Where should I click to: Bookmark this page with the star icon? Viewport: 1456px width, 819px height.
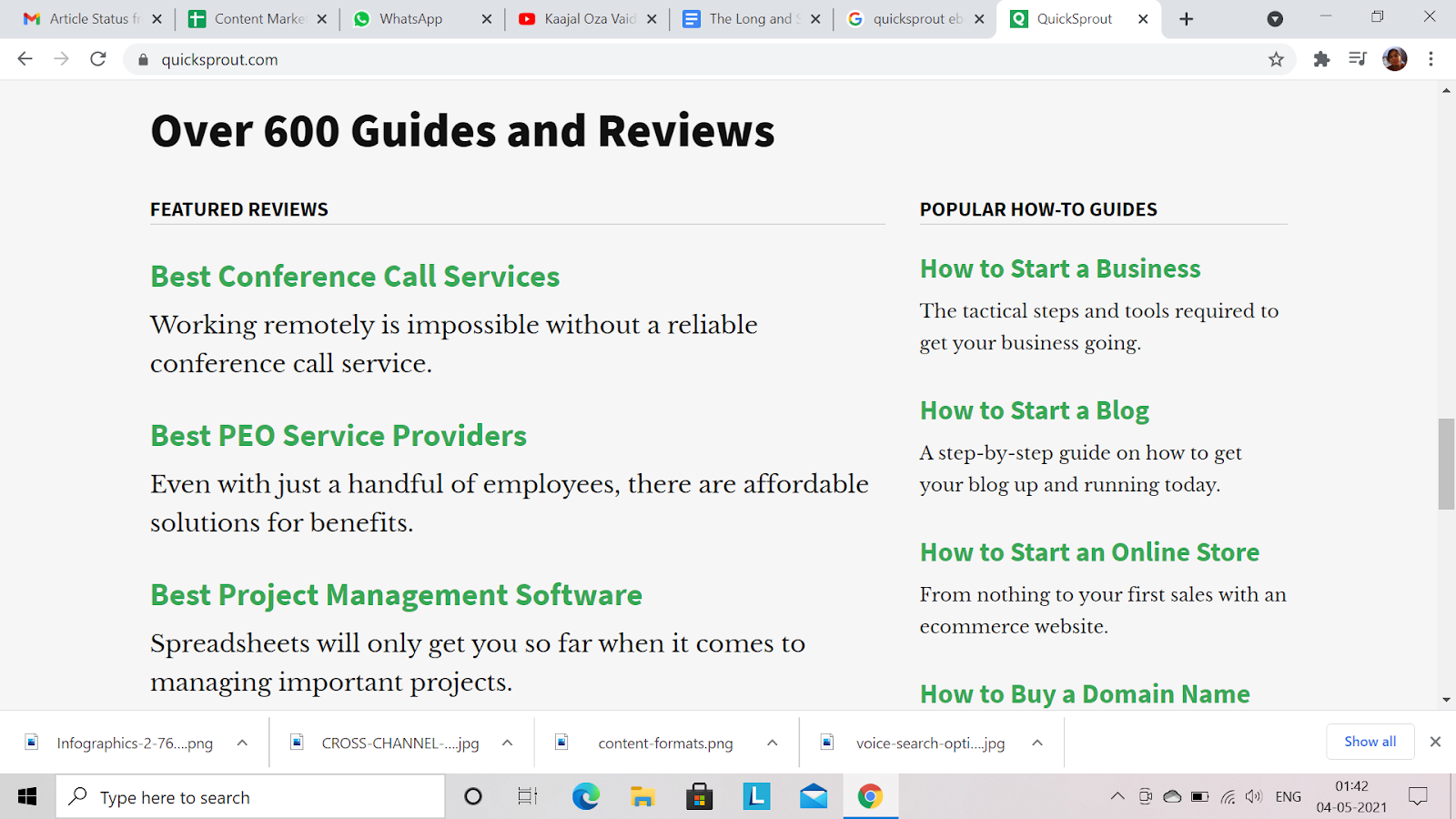coord(1276,59)
